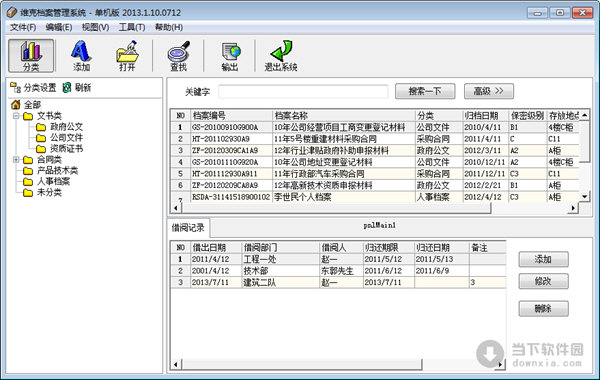
Task: Click borrower cell 东郭先生
Action: point(341,271)
